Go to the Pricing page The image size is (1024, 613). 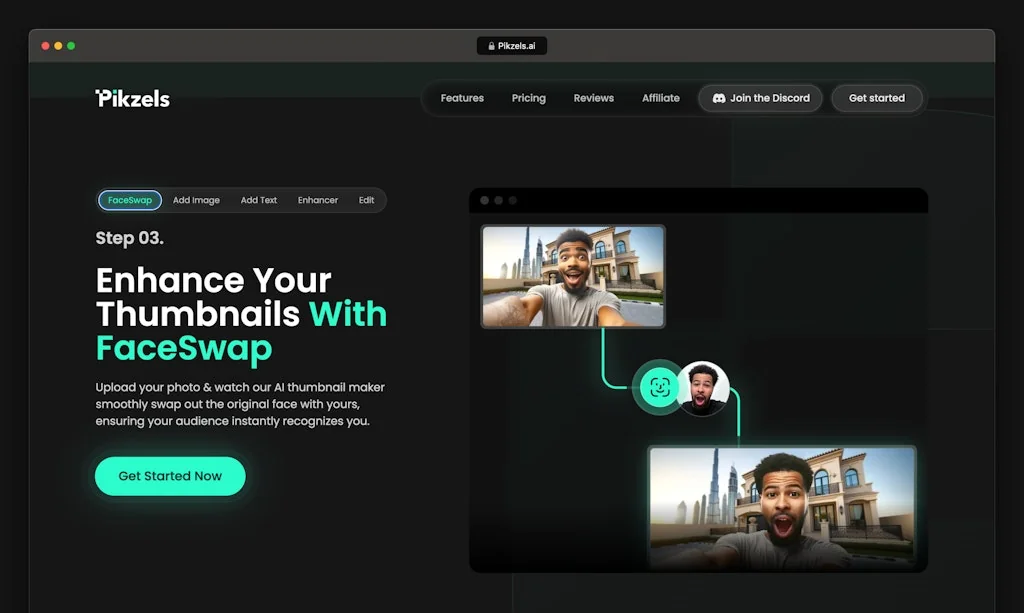pos(529,98)
